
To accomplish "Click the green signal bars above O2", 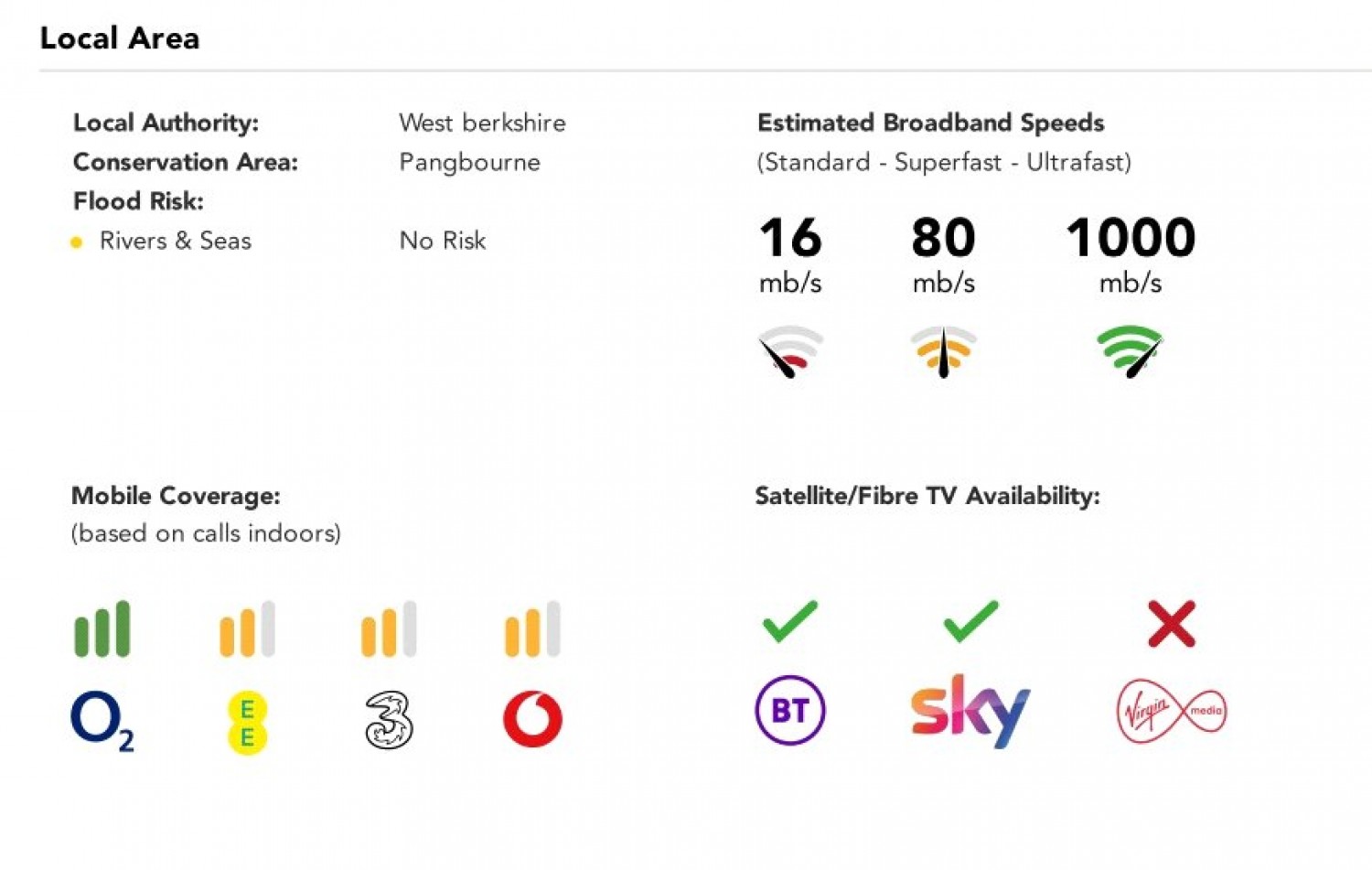I will (x=102, y=629).
